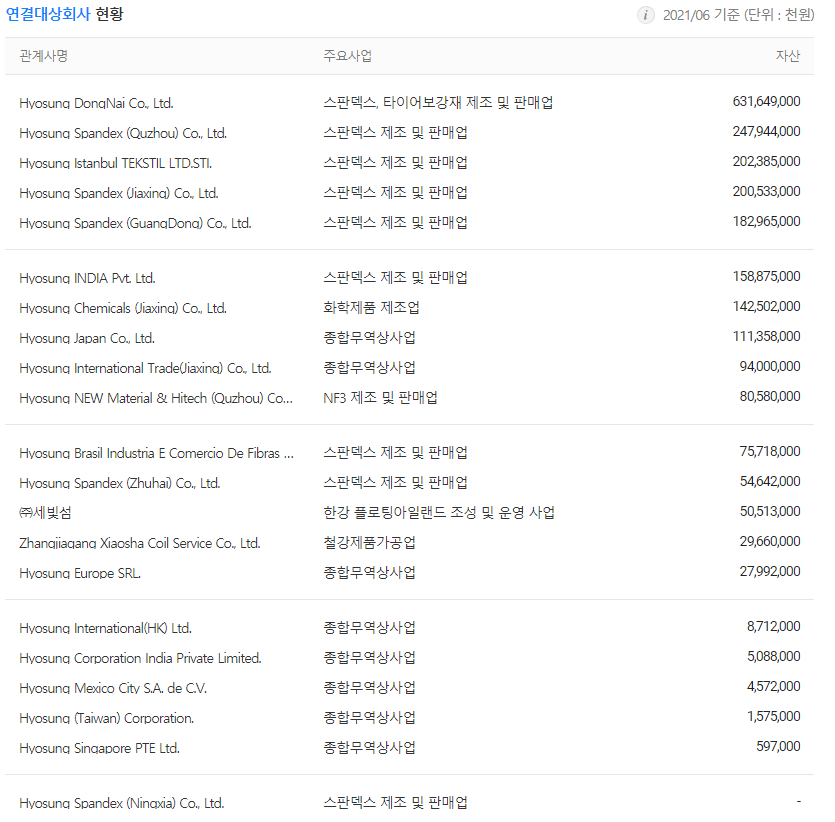
Task: Click asset value 142,502,000
Action: [766, 307]
